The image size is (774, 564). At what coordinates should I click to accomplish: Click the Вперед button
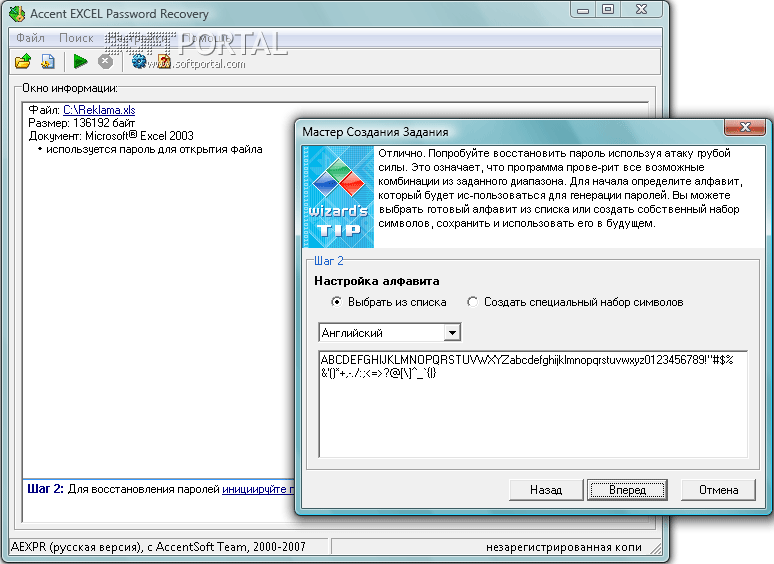(627, 490)
